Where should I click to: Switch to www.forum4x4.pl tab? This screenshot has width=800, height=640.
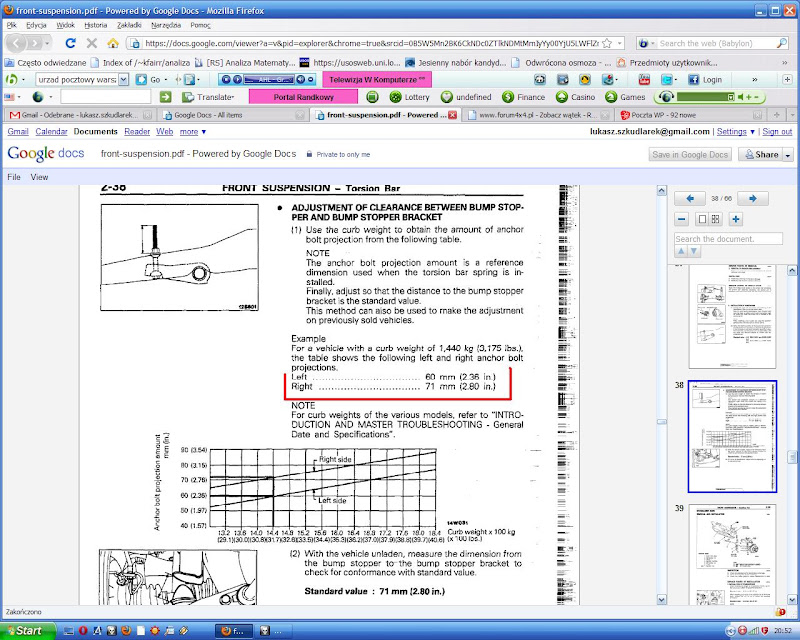pos(536,115)
